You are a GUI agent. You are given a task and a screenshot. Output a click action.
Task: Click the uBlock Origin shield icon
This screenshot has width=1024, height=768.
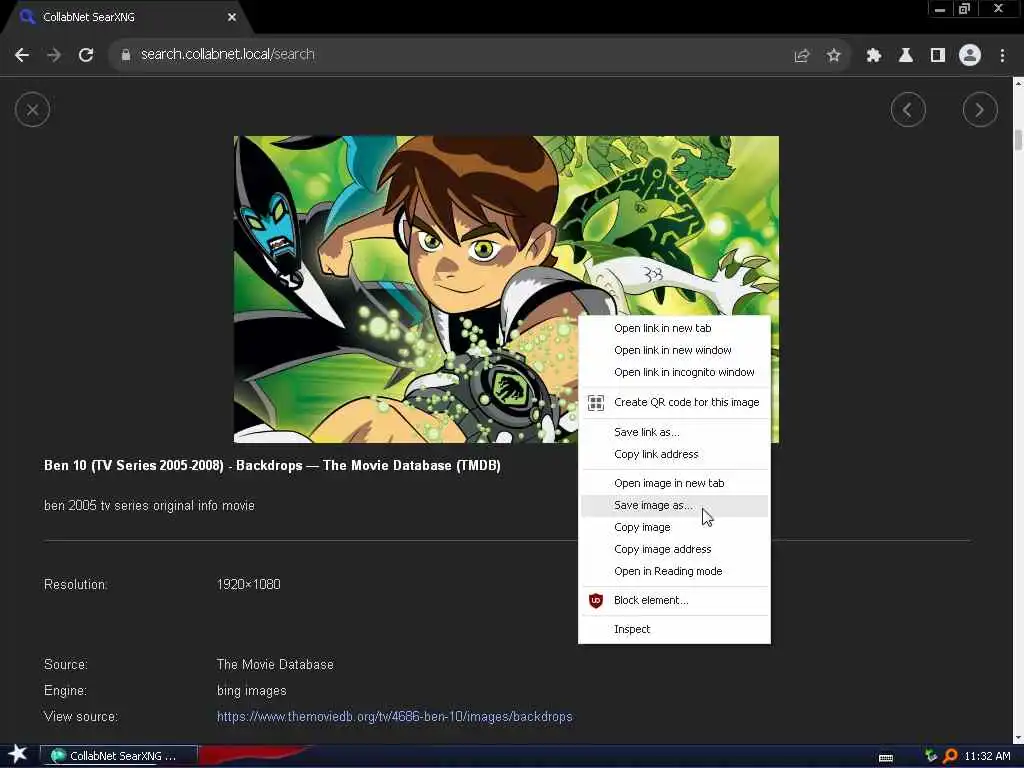tap(596, 600)
